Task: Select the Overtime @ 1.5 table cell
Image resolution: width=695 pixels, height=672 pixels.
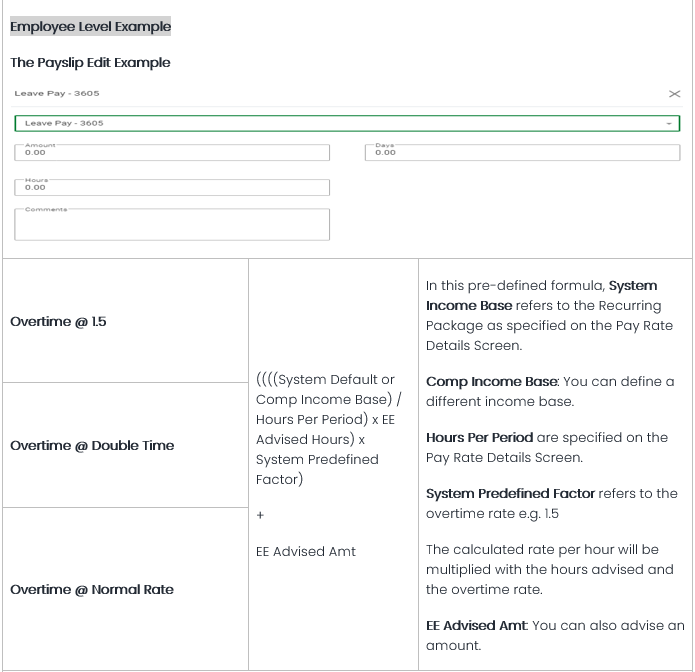Action: pyautogui.click(x=58, y=322)
